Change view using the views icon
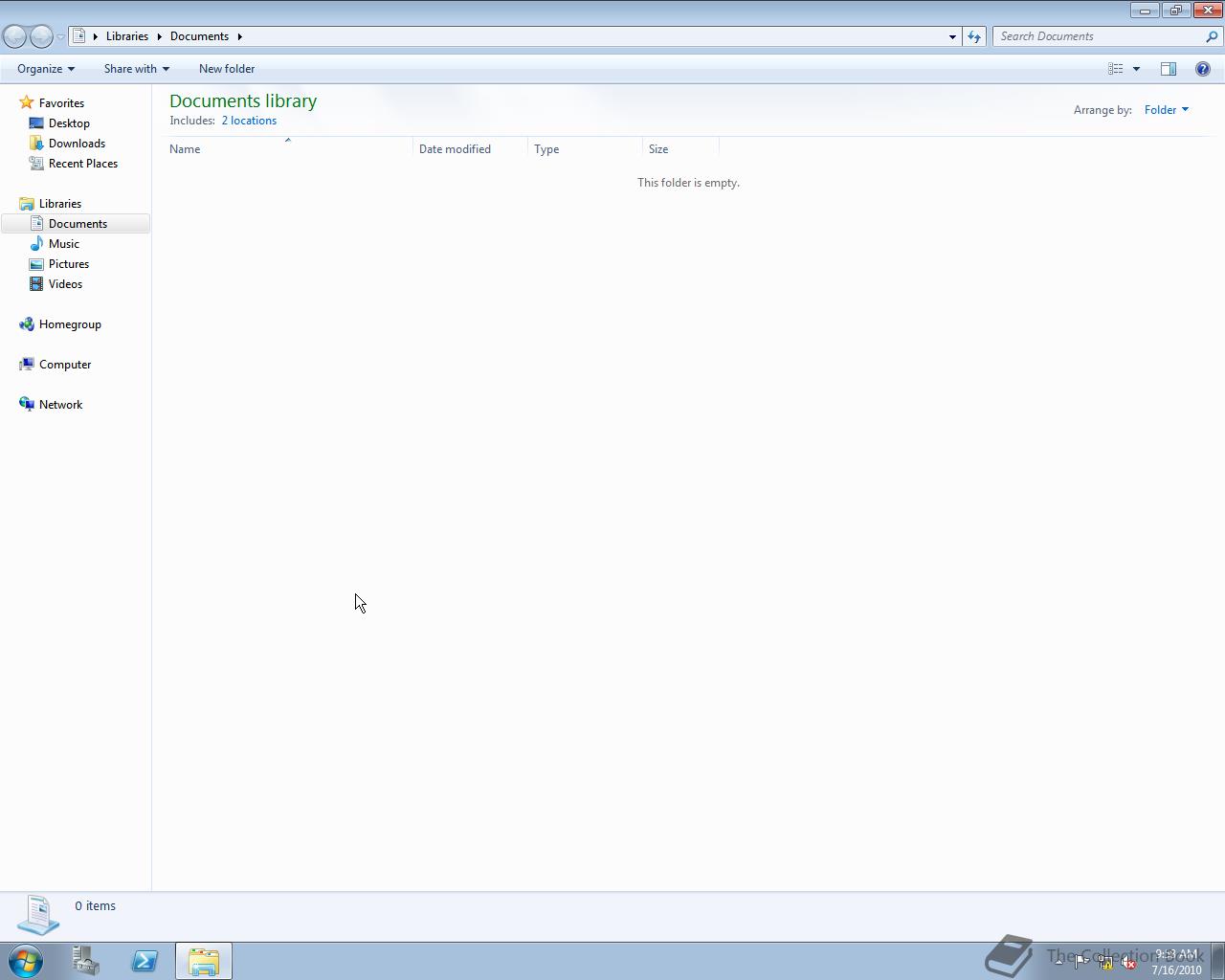The width and height of the screenshot is (1225, 980). click(x=1116, y=69)
